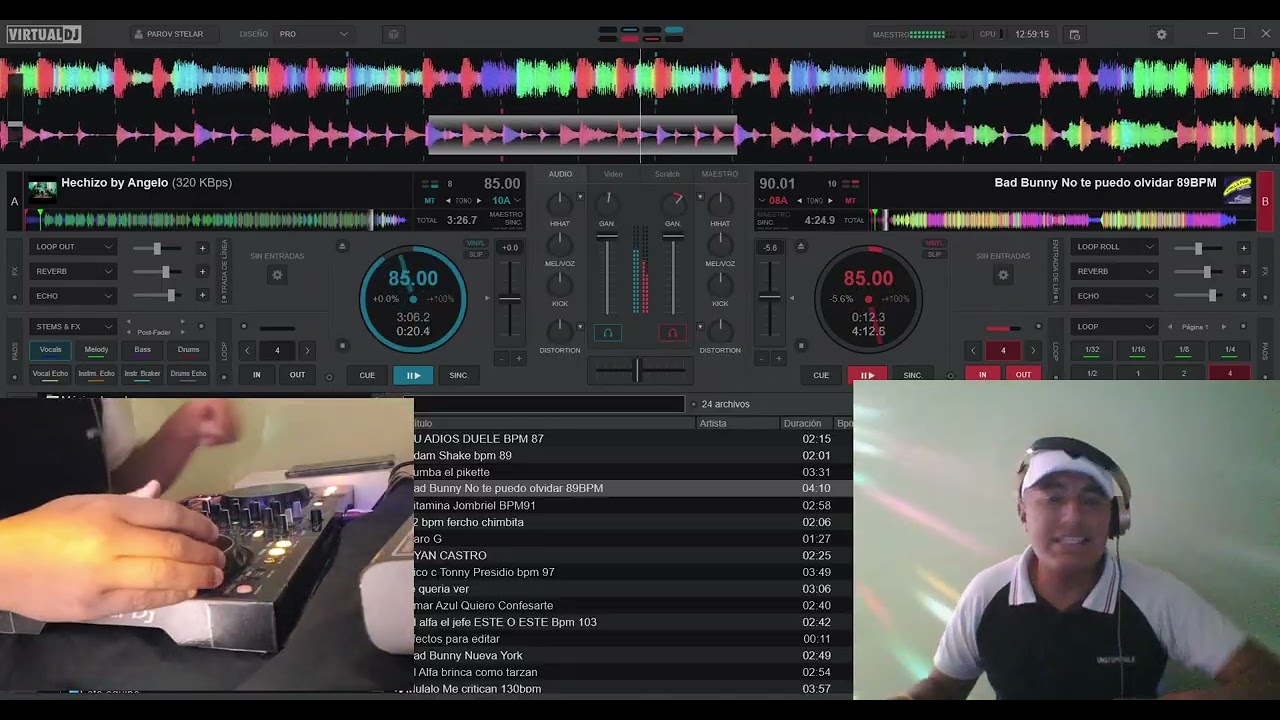Screen dimensions: 1280x720
Task: Expand deck A key 10A dropdown
Action: coord(506,201)
